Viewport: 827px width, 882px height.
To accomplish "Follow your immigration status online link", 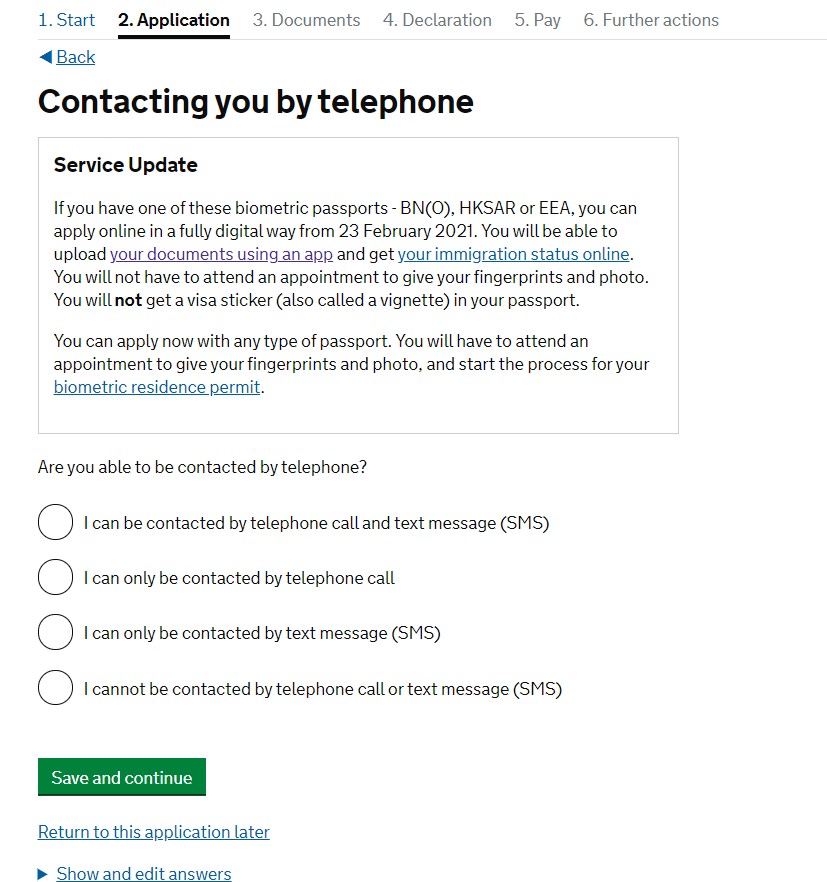I will 513,254.
